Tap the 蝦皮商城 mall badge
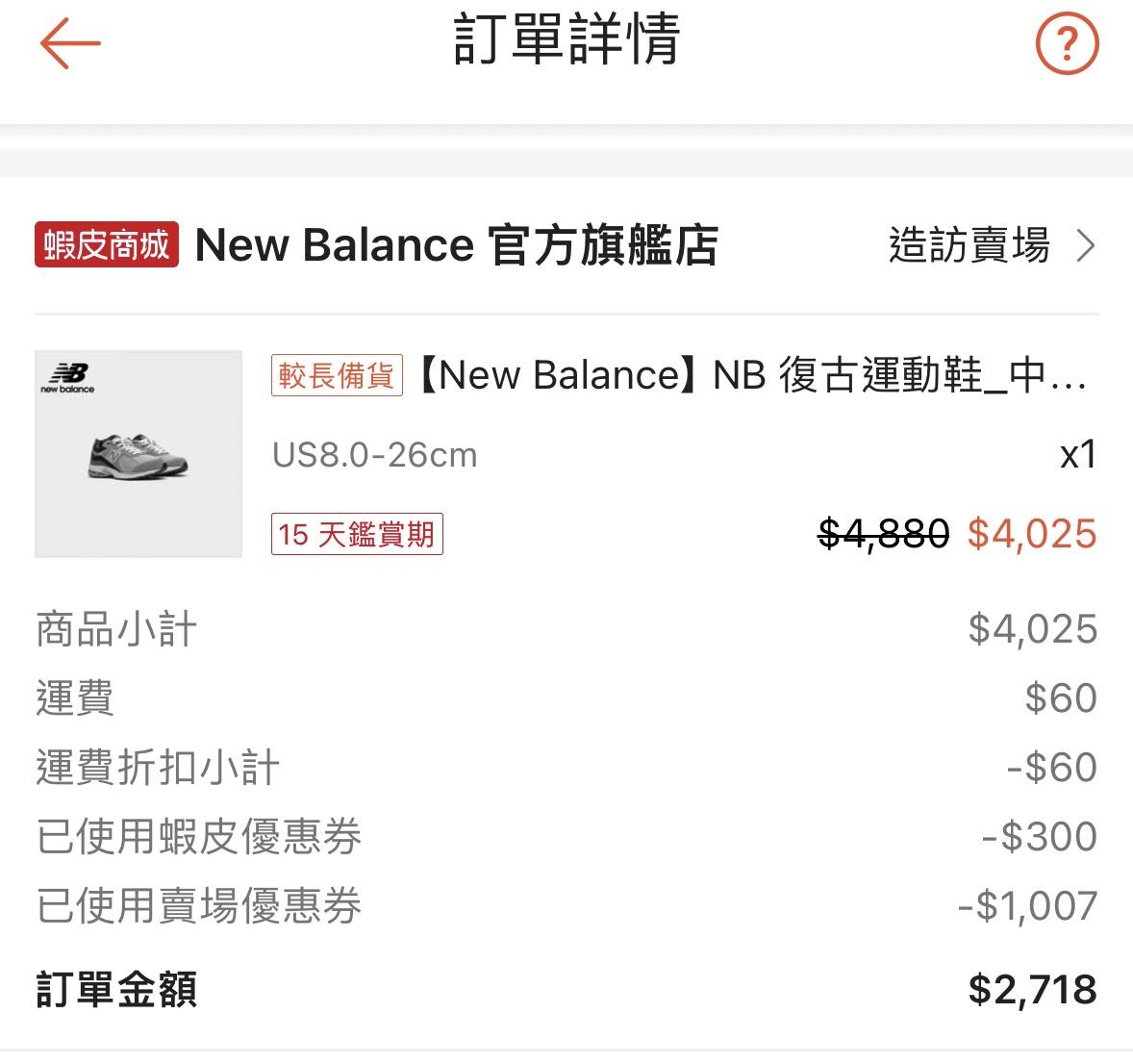1133x1064 pixels. point(107,245)
